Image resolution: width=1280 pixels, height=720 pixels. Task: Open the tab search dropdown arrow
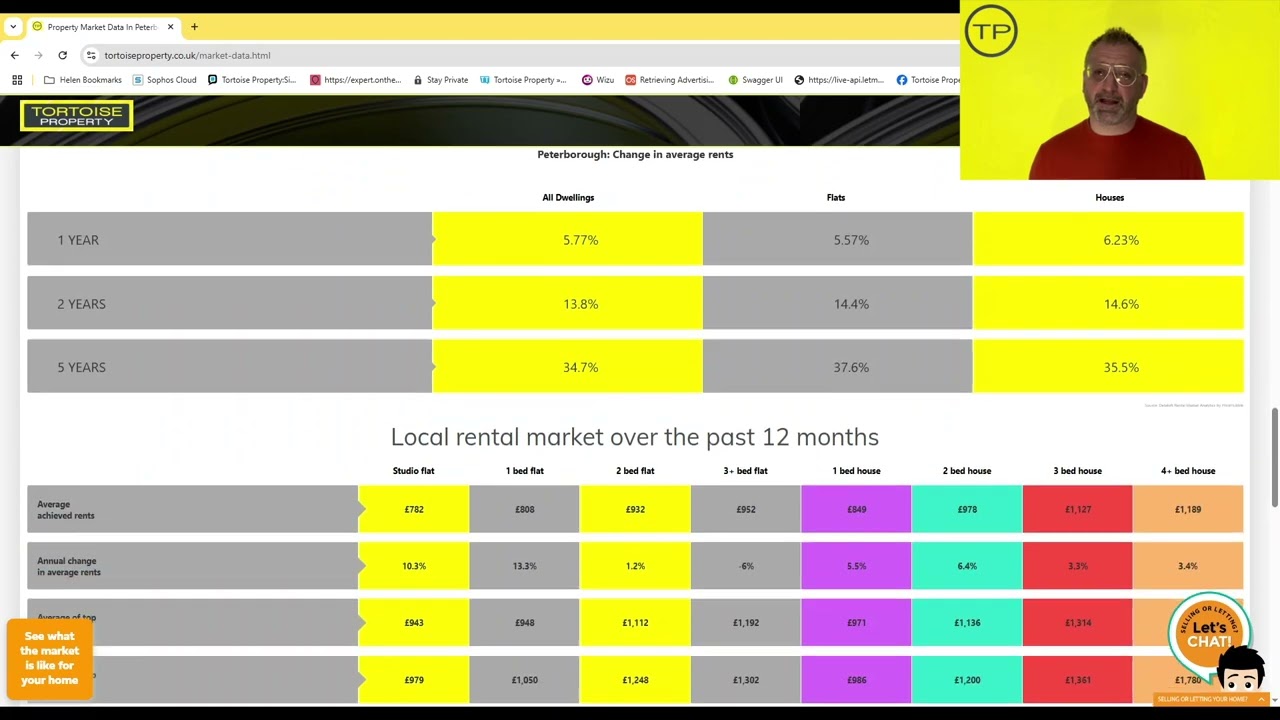coord(13,27)
